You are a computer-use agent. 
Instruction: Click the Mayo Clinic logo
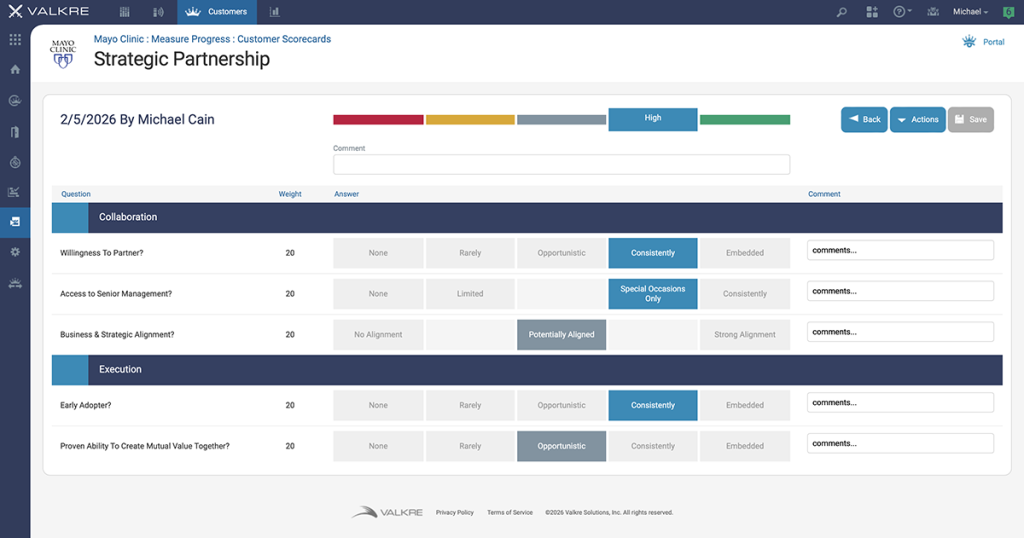pos(62,53)
